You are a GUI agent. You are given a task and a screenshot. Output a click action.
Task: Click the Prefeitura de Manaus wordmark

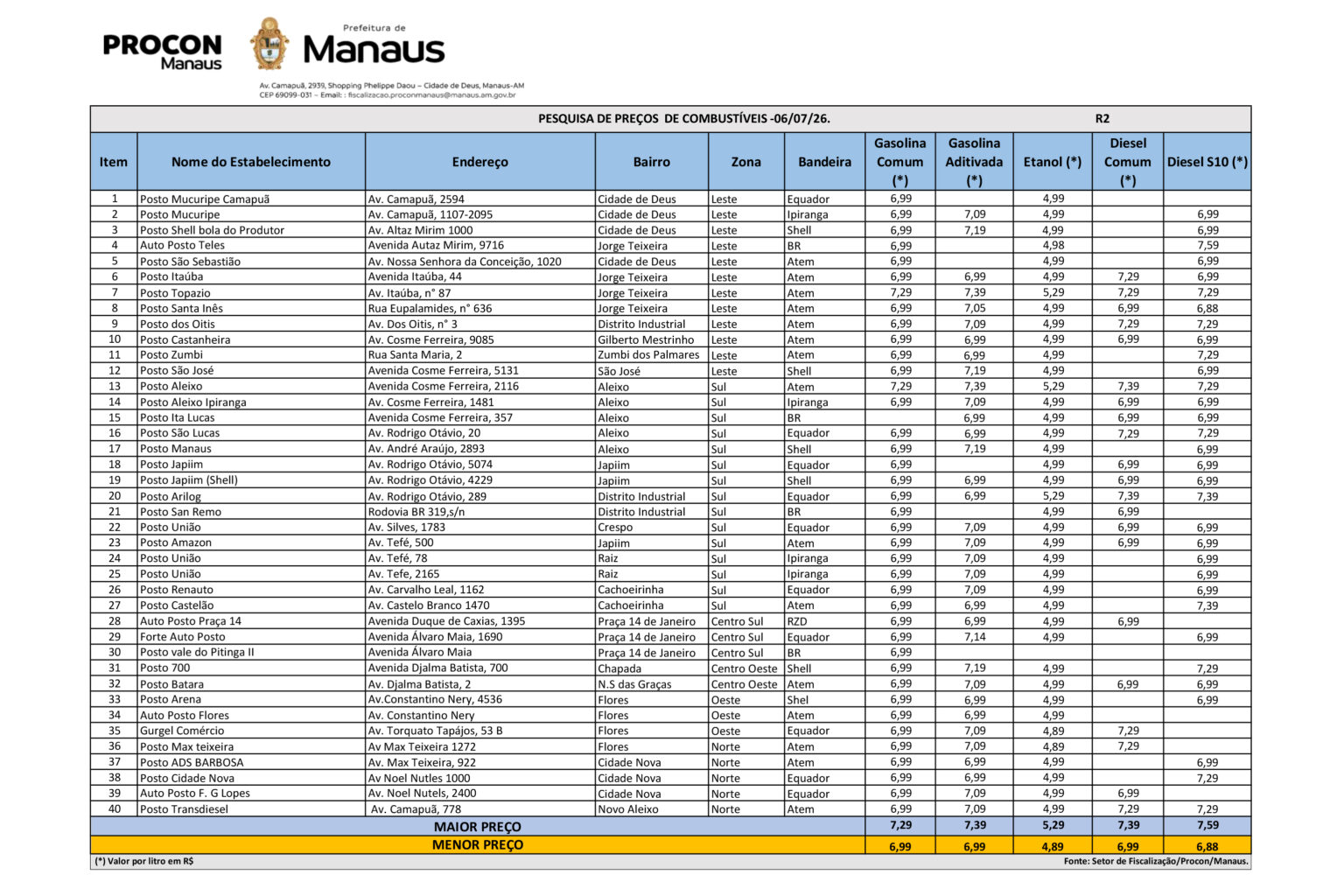(374, 45)
